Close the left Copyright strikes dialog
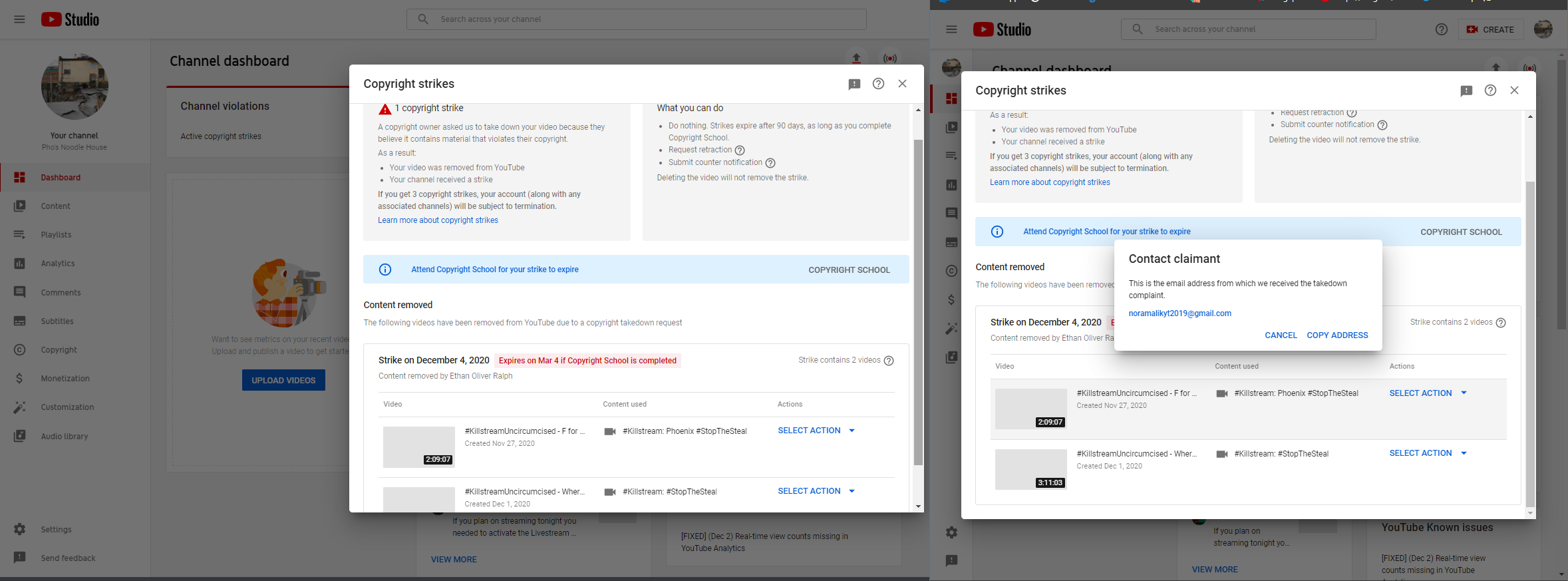The width and height of the screenshot is (1568, 581). point(903,84)
